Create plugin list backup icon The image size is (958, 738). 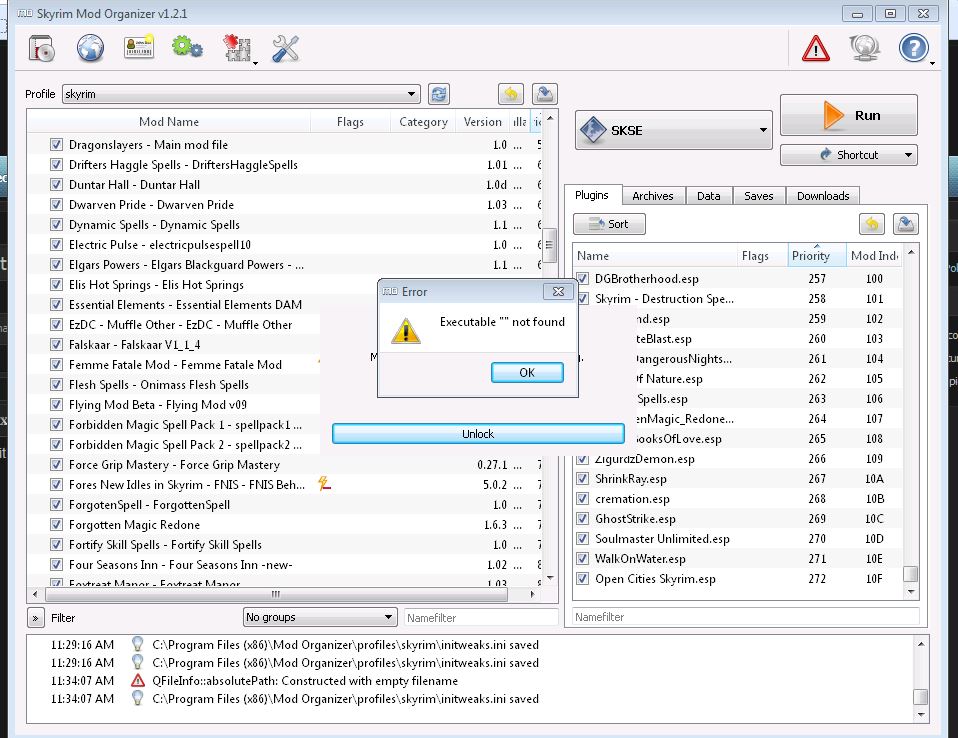pos(905,224)
